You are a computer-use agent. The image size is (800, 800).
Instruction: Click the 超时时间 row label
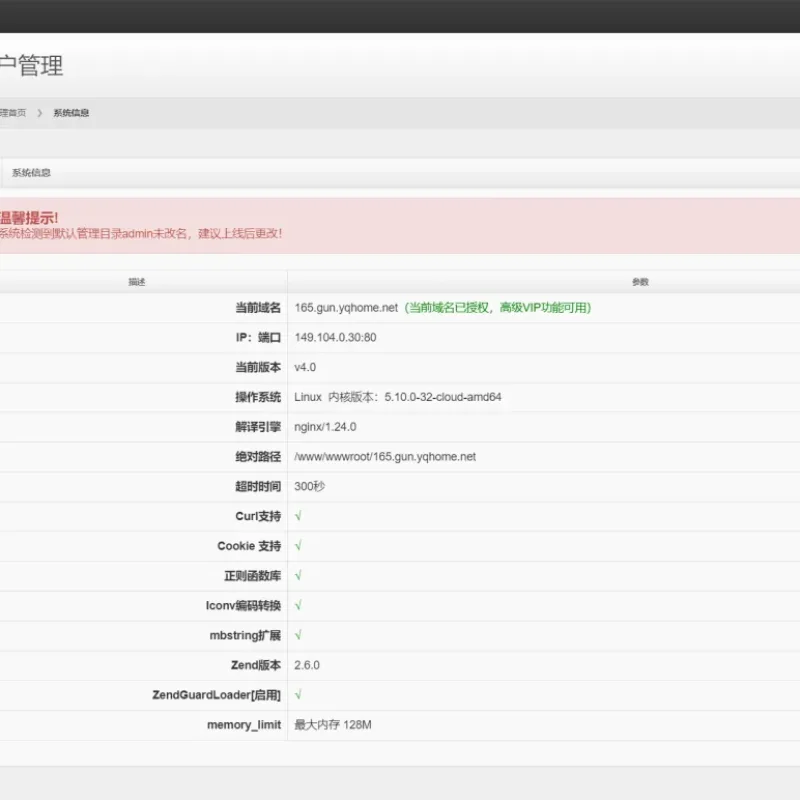click(x=258, y=486)
